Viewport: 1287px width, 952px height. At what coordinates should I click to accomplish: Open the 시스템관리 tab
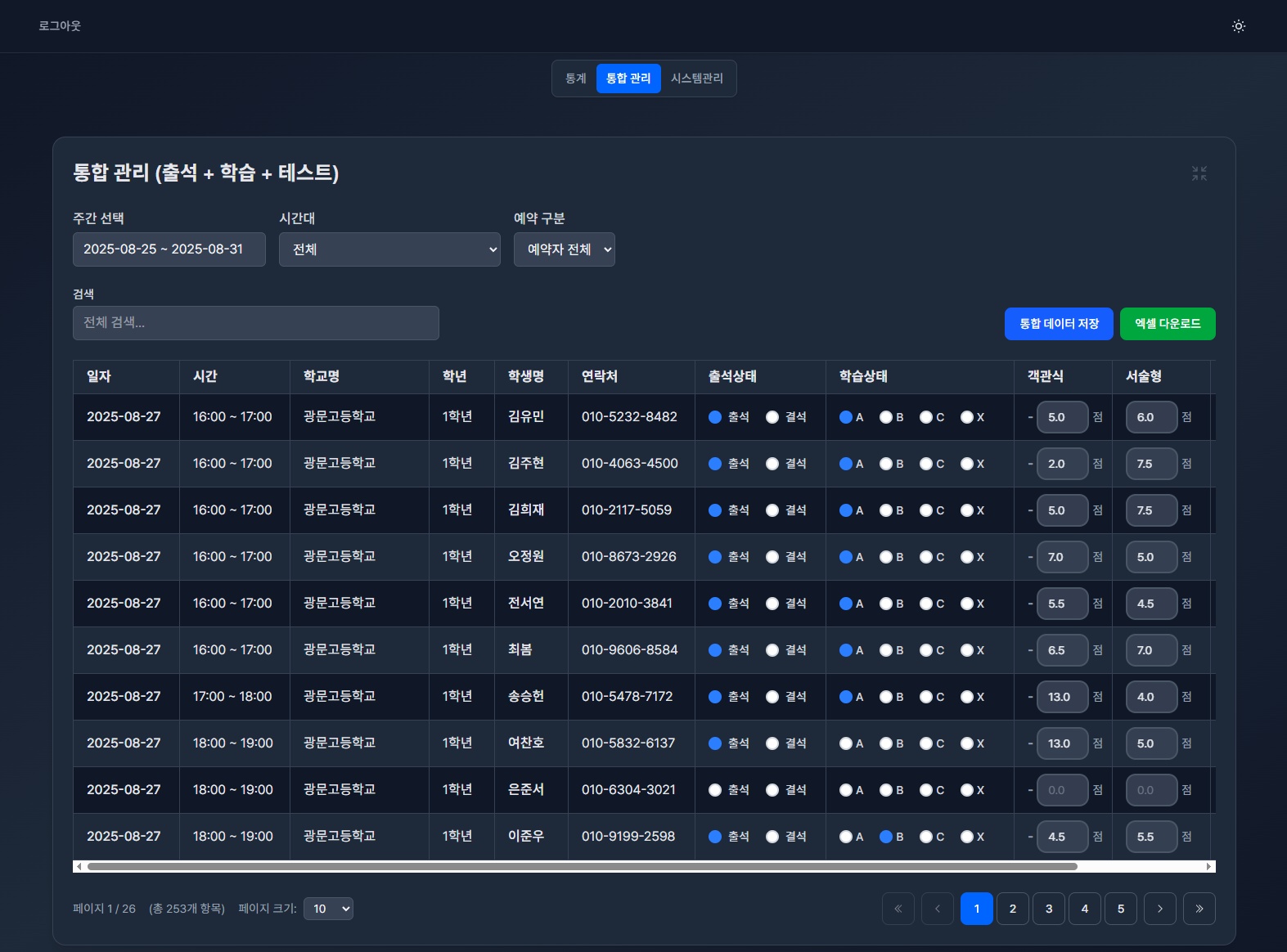pyautogui.click(x=697, y=79)
